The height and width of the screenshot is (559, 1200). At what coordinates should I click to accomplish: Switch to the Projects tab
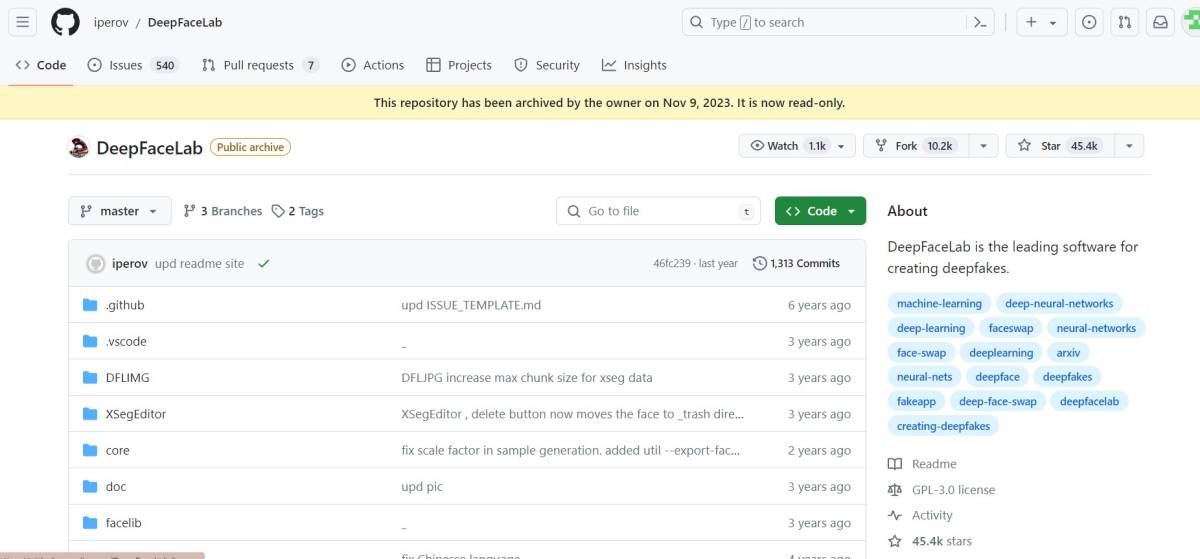(x=459, y=65)
